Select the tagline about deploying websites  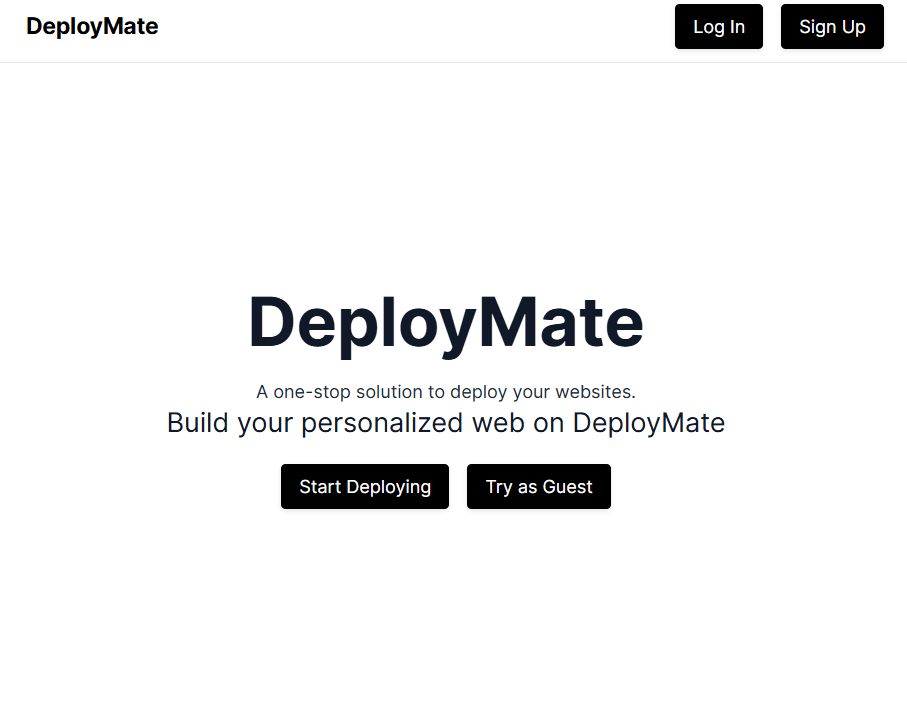pyautogui.click(x=446, y=391)
